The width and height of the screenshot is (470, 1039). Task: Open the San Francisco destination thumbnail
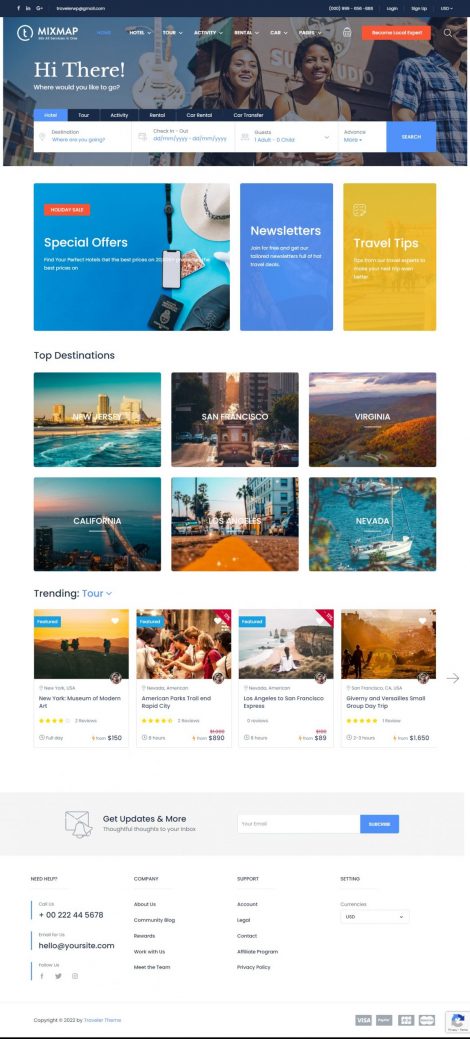(235, 419)
